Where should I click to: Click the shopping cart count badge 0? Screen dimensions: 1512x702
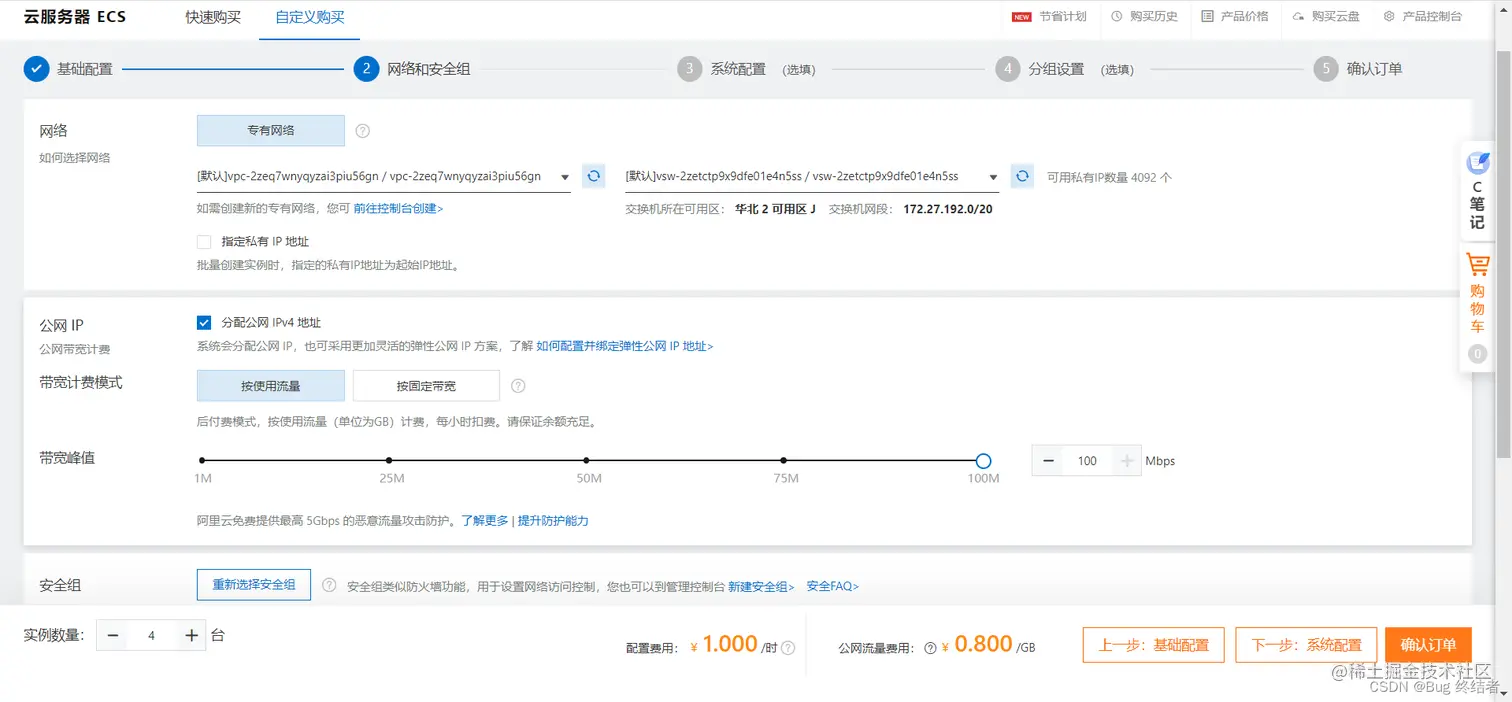(1477, 353)
